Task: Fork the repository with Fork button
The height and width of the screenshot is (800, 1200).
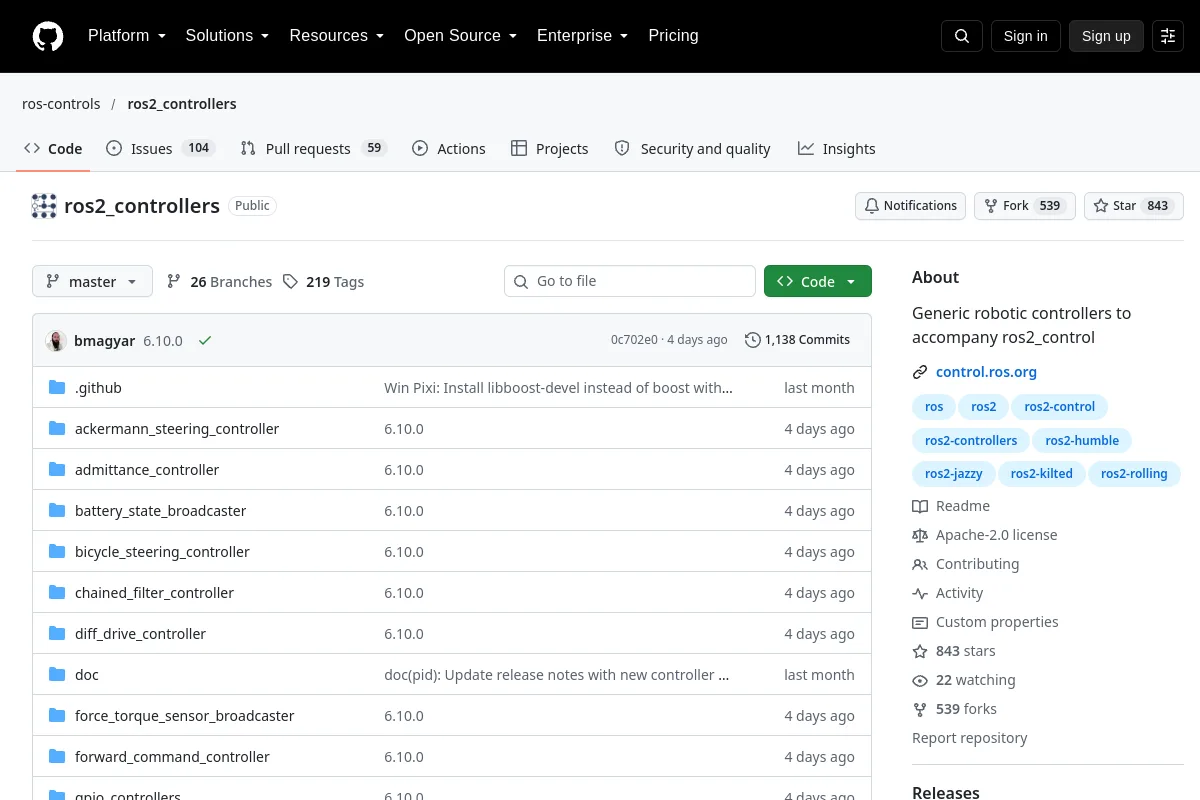Action: [x=1024, y=206]
